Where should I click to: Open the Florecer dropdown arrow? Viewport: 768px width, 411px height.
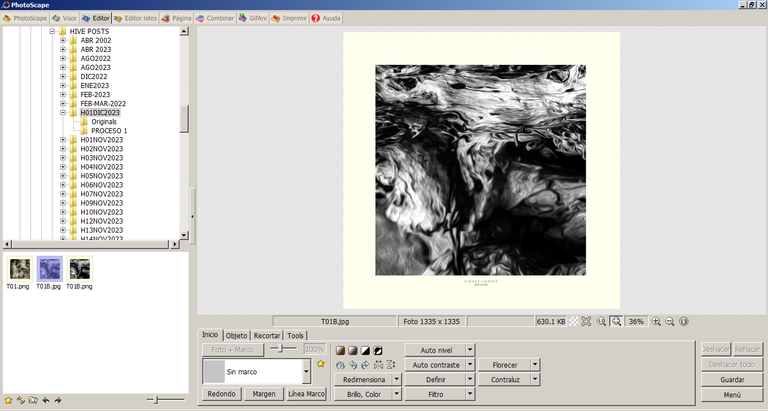click(x=535, y=364)
